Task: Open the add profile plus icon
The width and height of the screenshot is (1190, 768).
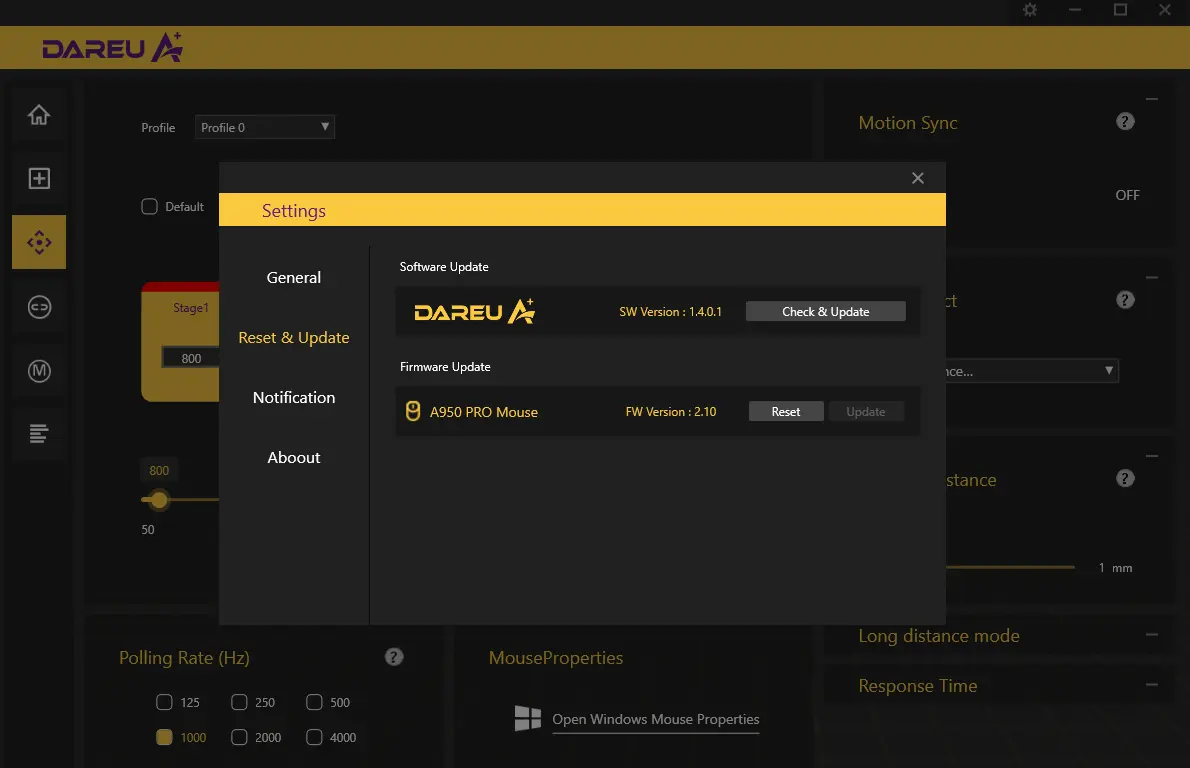Action: click(39, 178)
